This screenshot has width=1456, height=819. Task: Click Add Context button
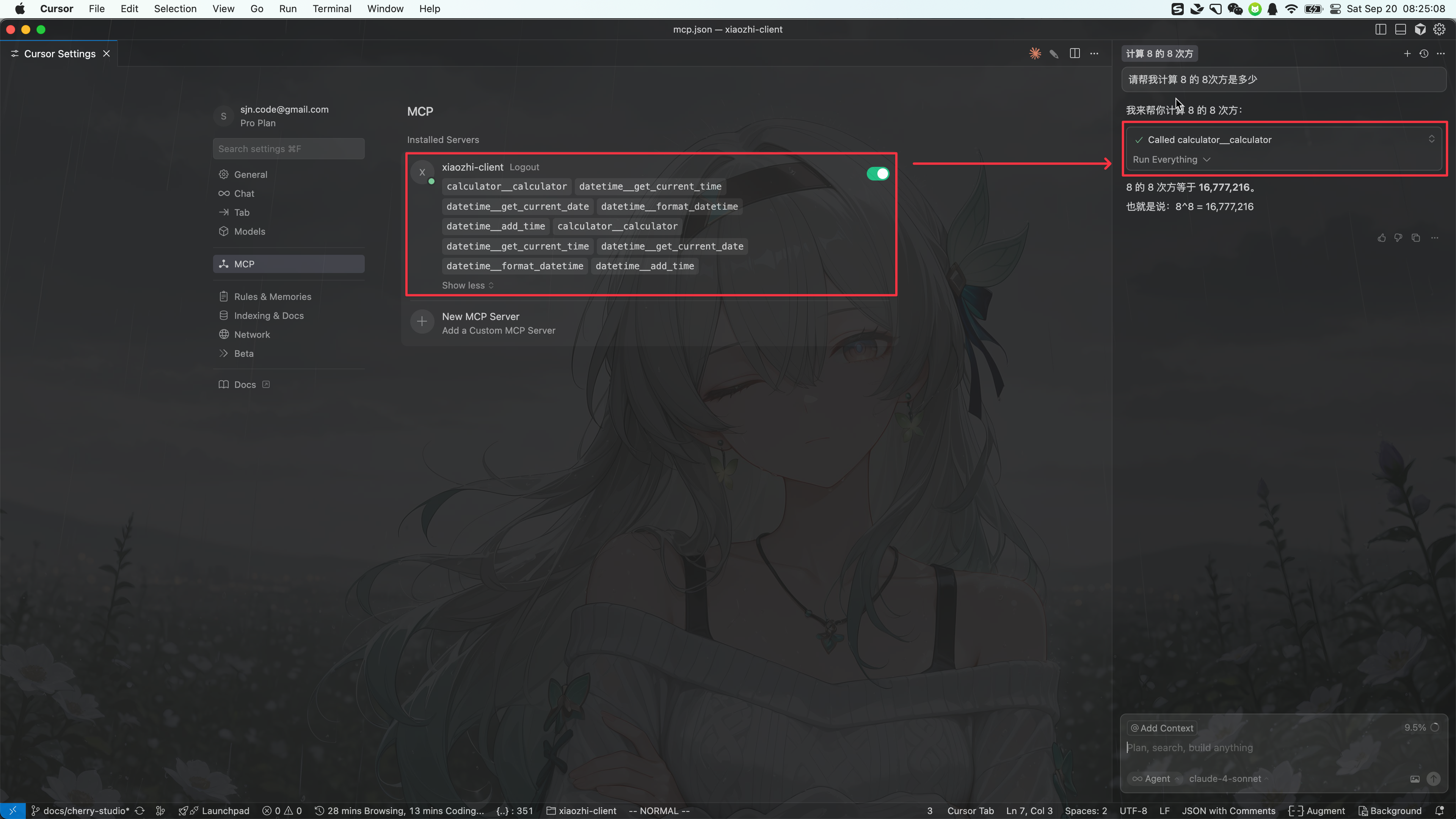point(1161,728)
